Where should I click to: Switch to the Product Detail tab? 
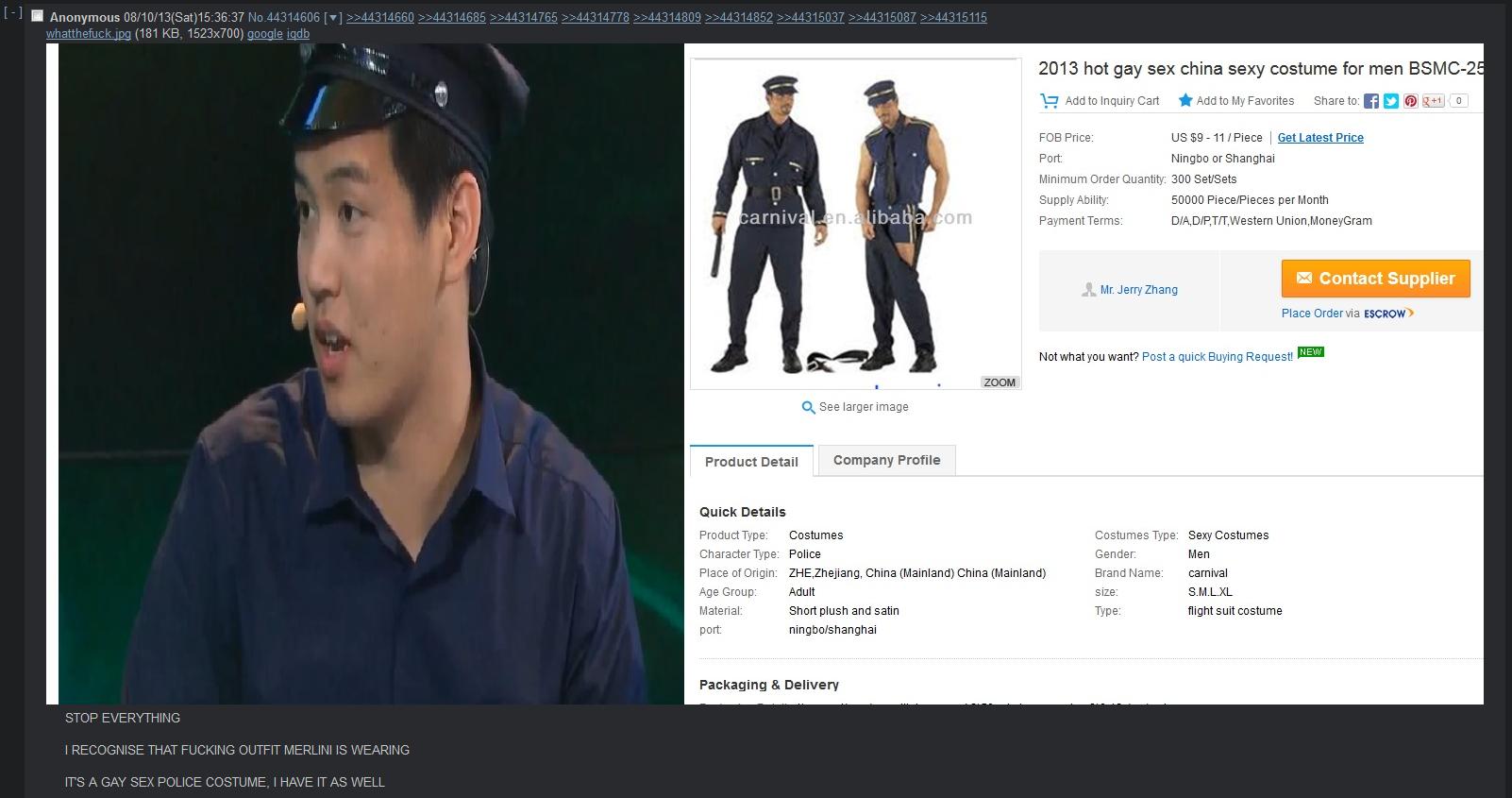751,461
